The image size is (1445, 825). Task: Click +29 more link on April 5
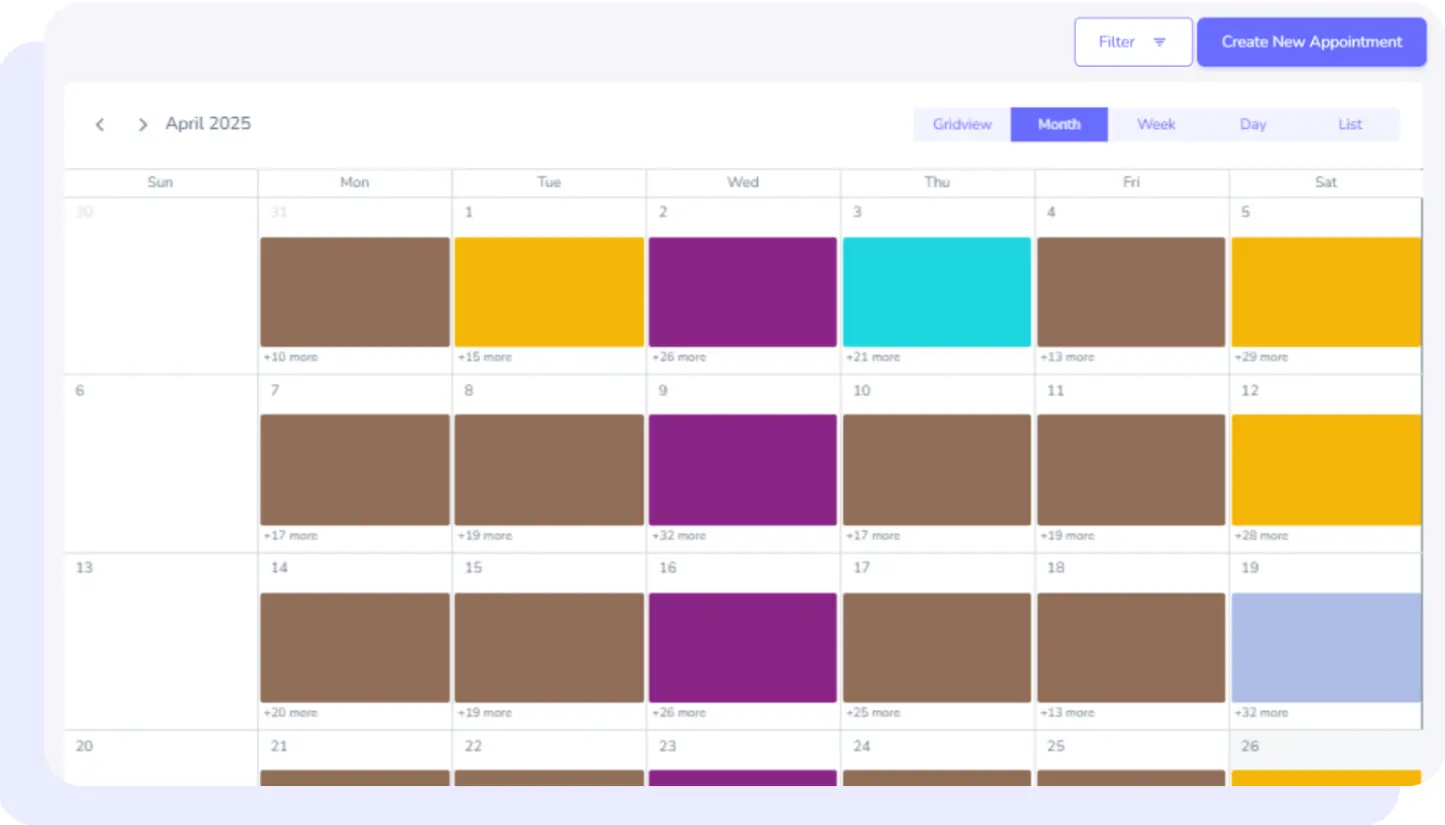pos(1260,357)
